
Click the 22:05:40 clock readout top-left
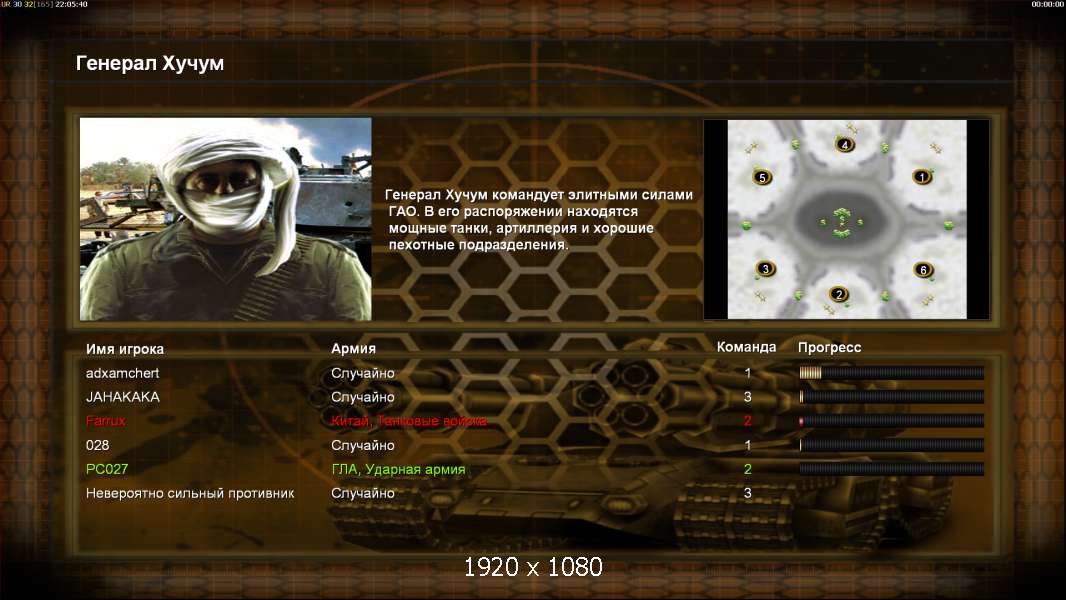[71, 4]
